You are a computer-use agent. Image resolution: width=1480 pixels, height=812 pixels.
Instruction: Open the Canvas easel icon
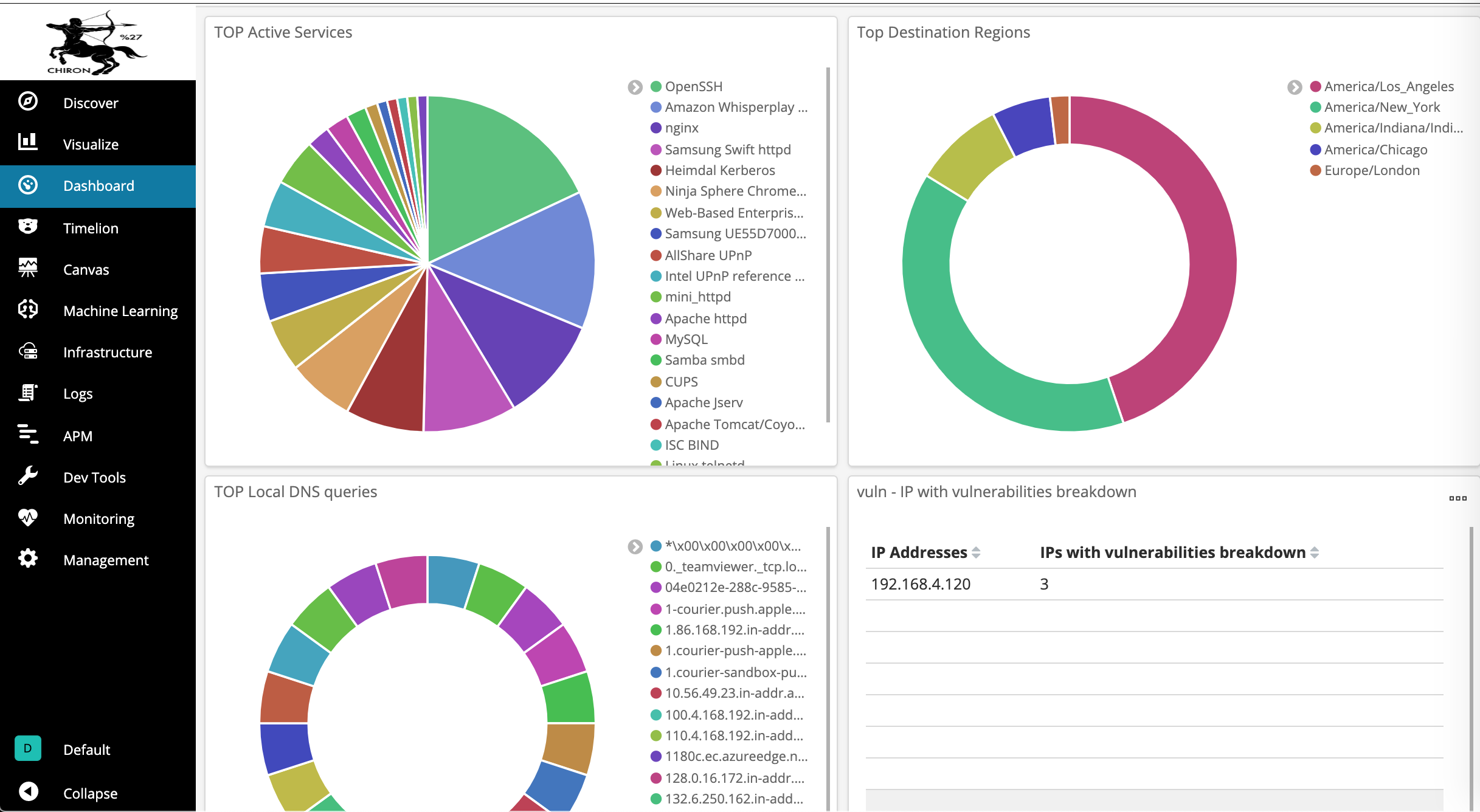tap(28, 268)
